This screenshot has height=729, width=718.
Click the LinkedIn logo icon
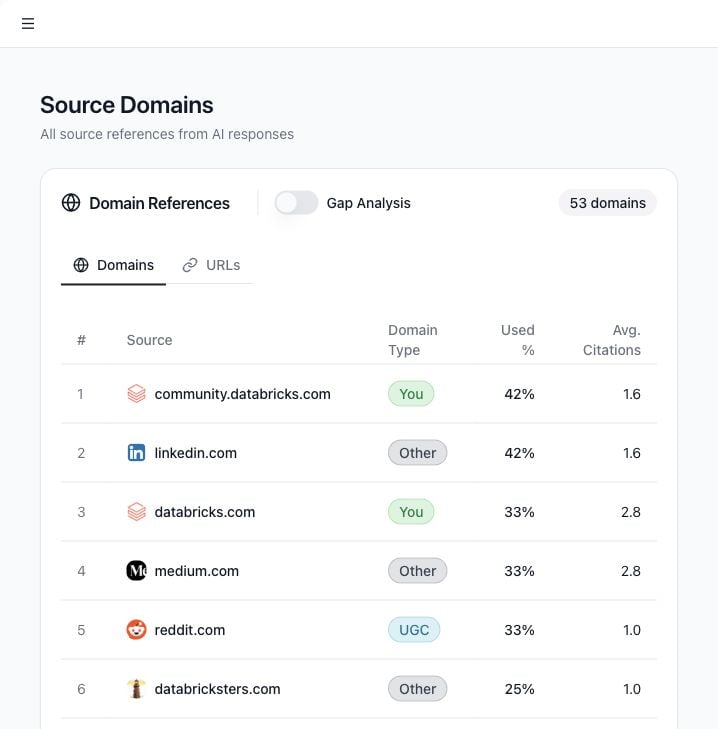[x=136, y=453]
